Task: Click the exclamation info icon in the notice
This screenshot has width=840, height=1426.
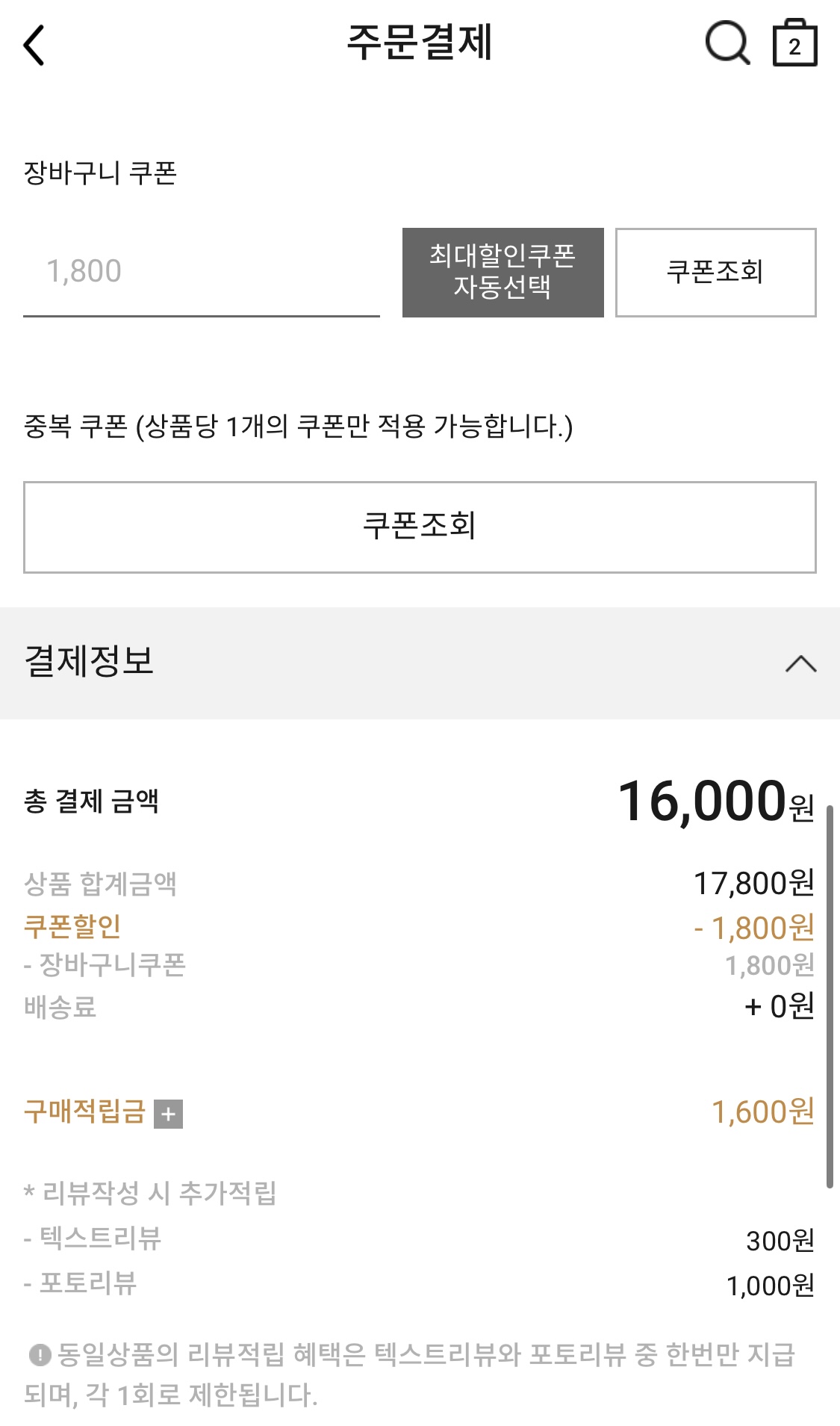Action: tap(40, 1354)
